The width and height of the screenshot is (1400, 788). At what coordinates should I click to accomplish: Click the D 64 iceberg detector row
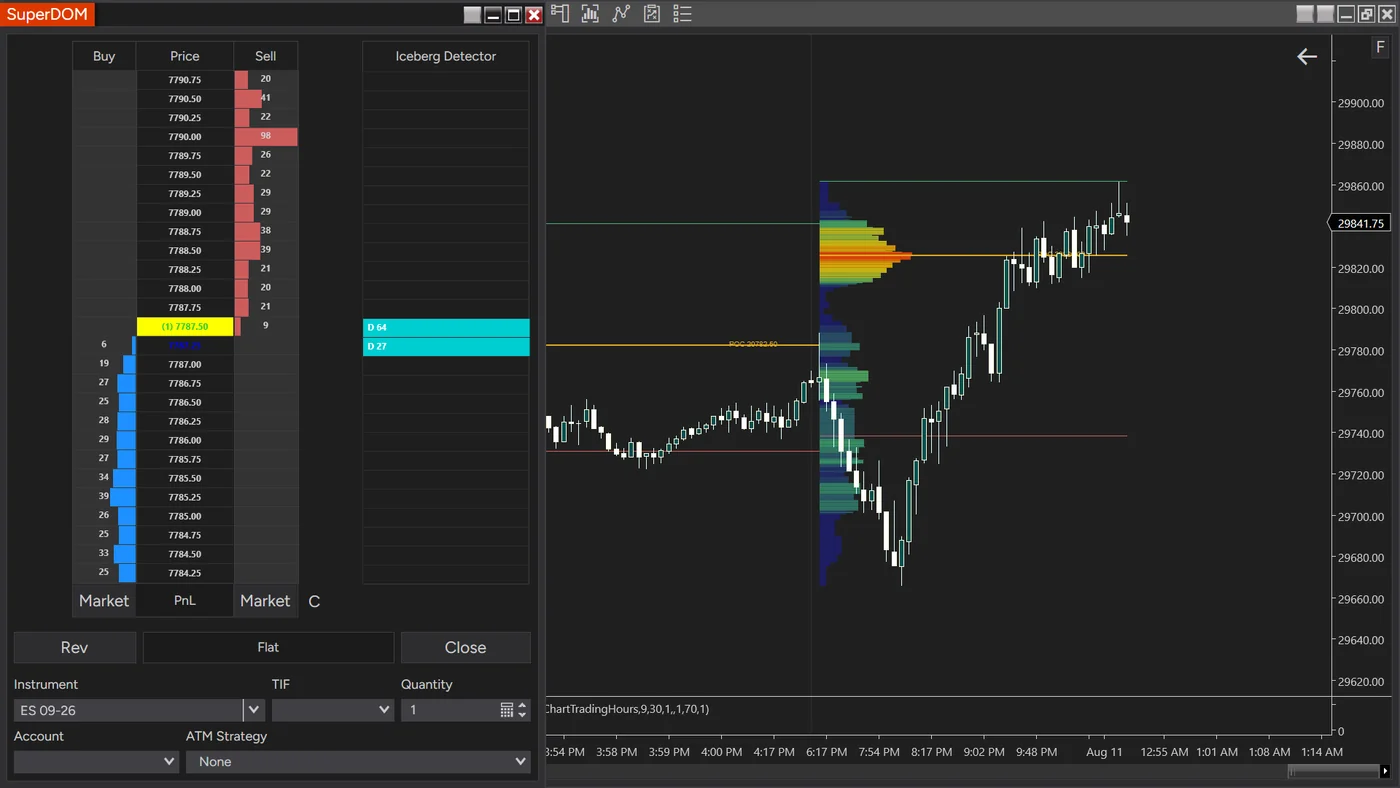tap(446, 328)
